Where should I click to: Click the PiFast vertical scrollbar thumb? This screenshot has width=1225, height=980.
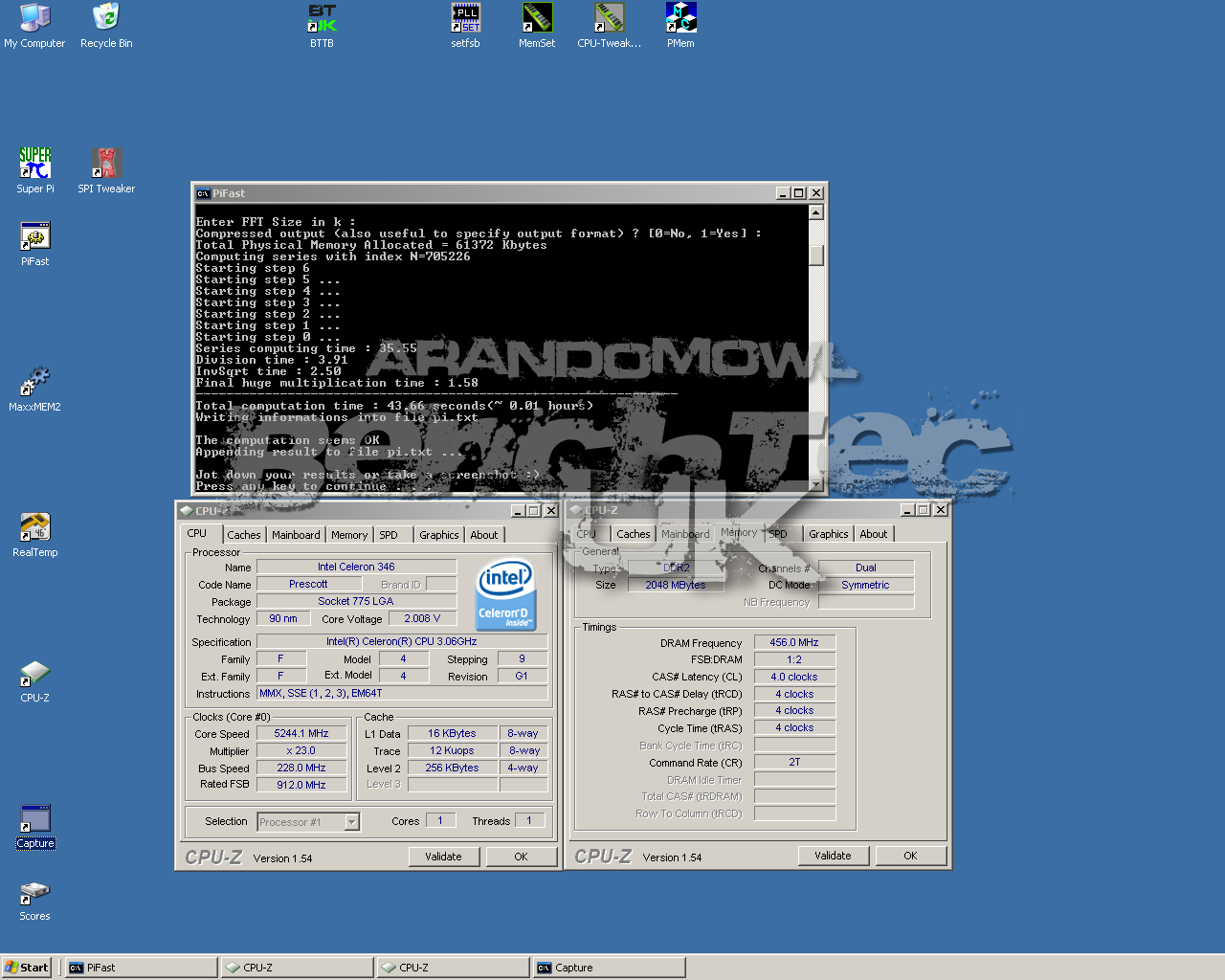(816, 256)
